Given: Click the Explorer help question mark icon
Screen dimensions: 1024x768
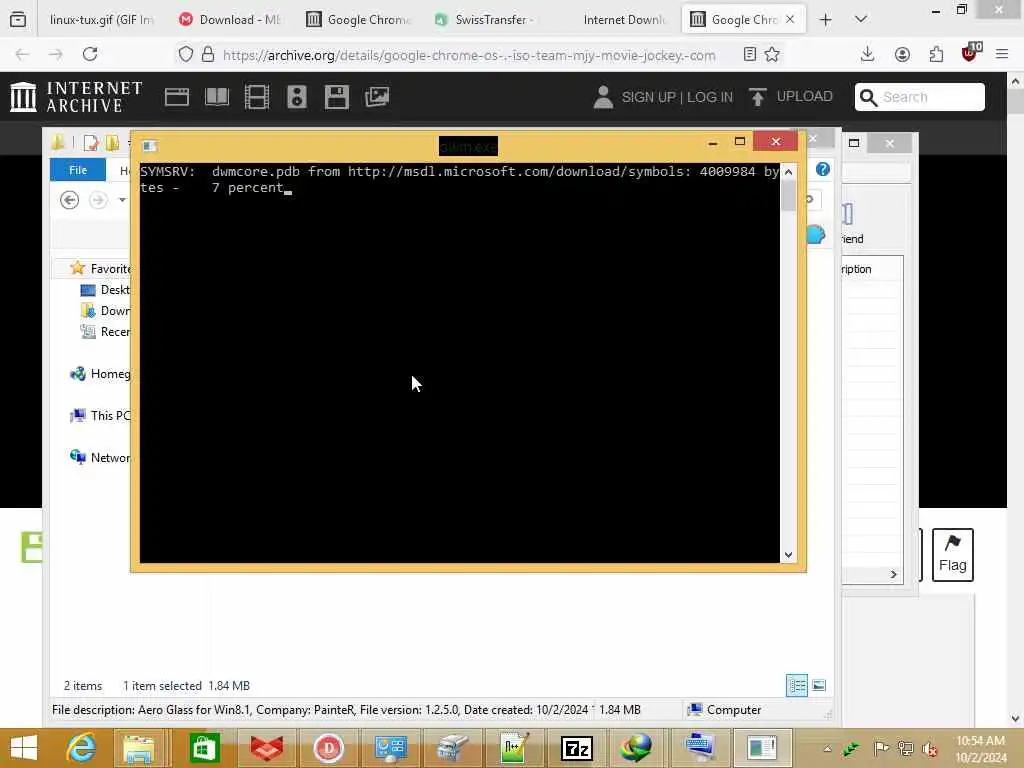Looking at the screenshot, I should (822, 170).
